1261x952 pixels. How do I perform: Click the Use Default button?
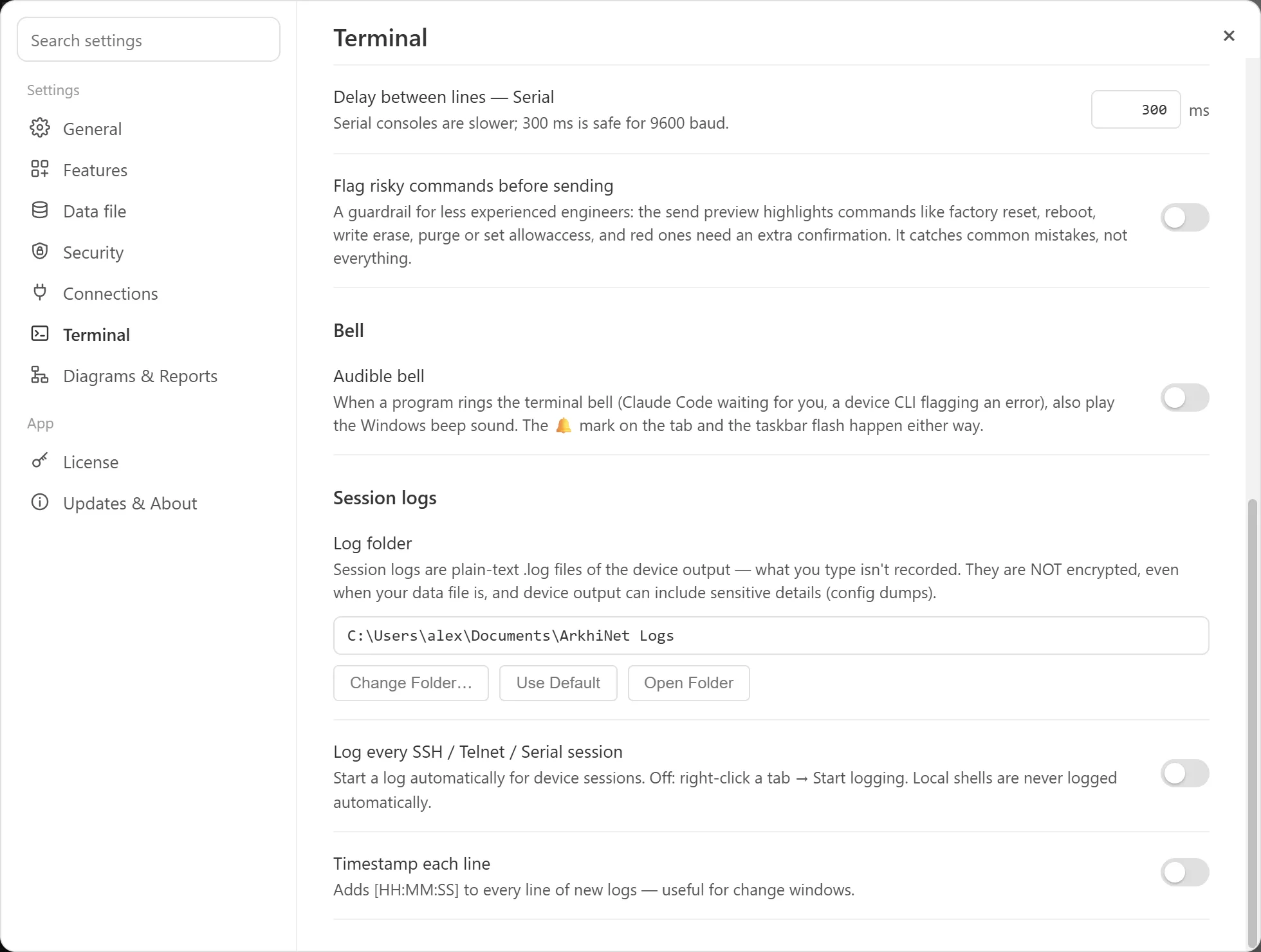coord(558,683)
